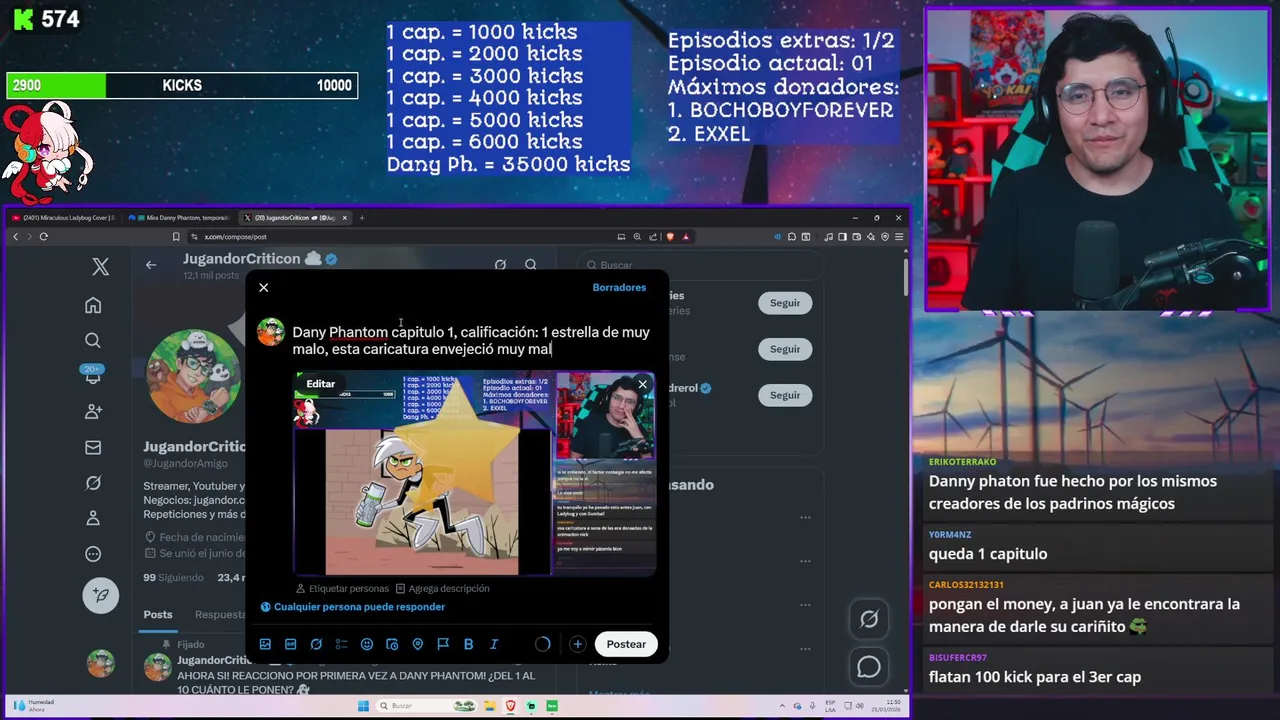Open the Mira Danny Phantom browser tab
The width and height of the screenshot is (1280, 720).
pos(178,218)
